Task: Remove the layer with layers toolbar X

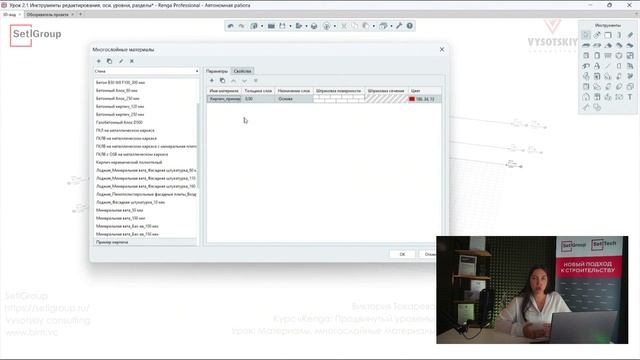Action: [x=256, y=81]
